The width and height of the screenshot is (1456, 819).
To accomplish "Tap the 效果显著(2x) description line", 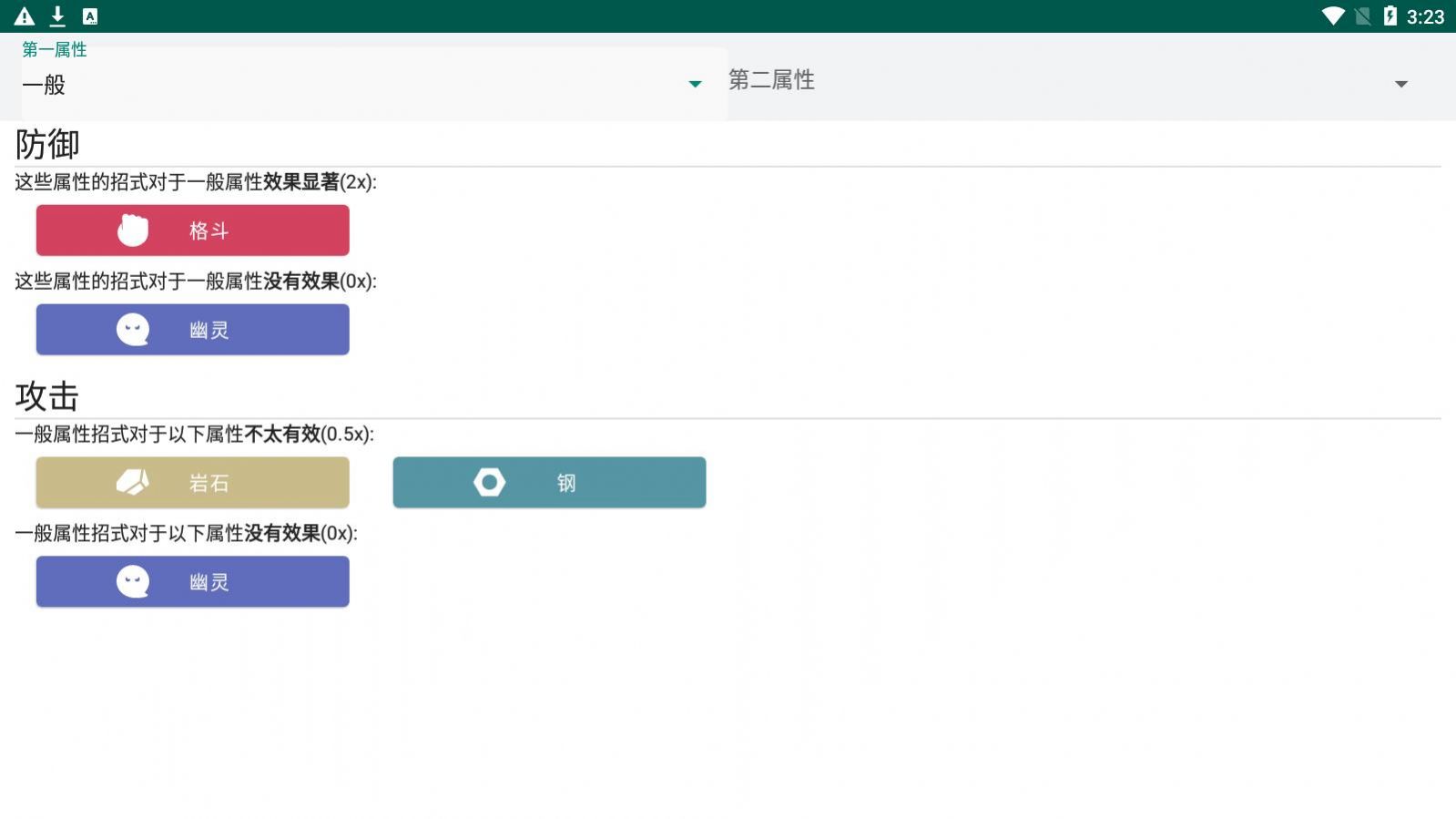I will point(196,182).
